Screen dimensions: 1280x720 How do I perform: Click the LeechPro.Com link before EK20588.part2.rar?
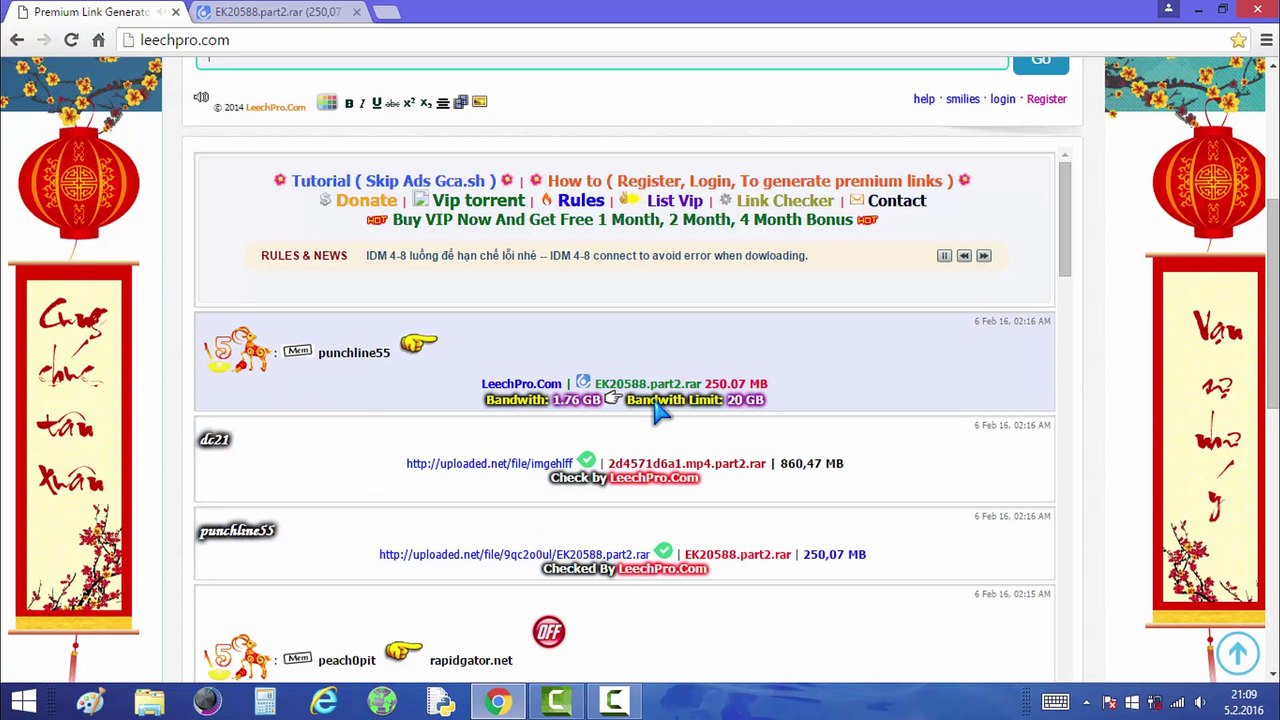pyautogui.click(x=521, y=384)
